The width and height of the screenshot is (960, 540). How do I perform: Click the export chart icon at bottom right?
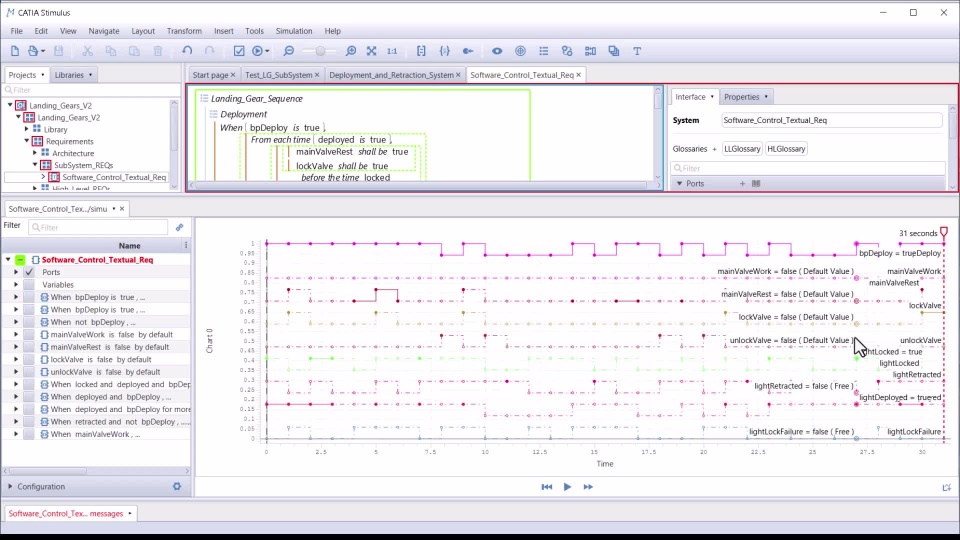947,487
